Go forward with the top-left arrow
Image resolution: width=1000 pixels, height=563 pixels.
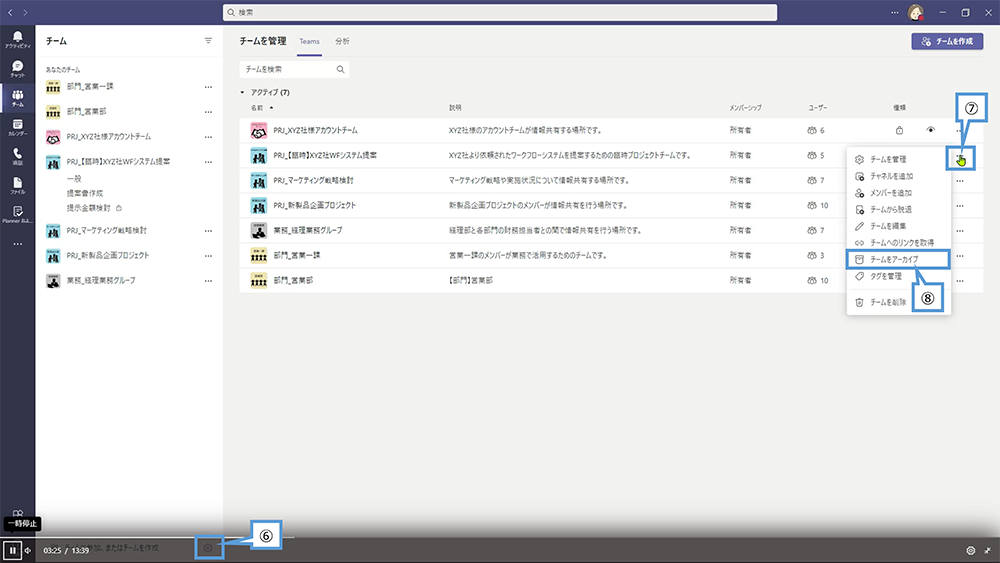tap(25, 12)
